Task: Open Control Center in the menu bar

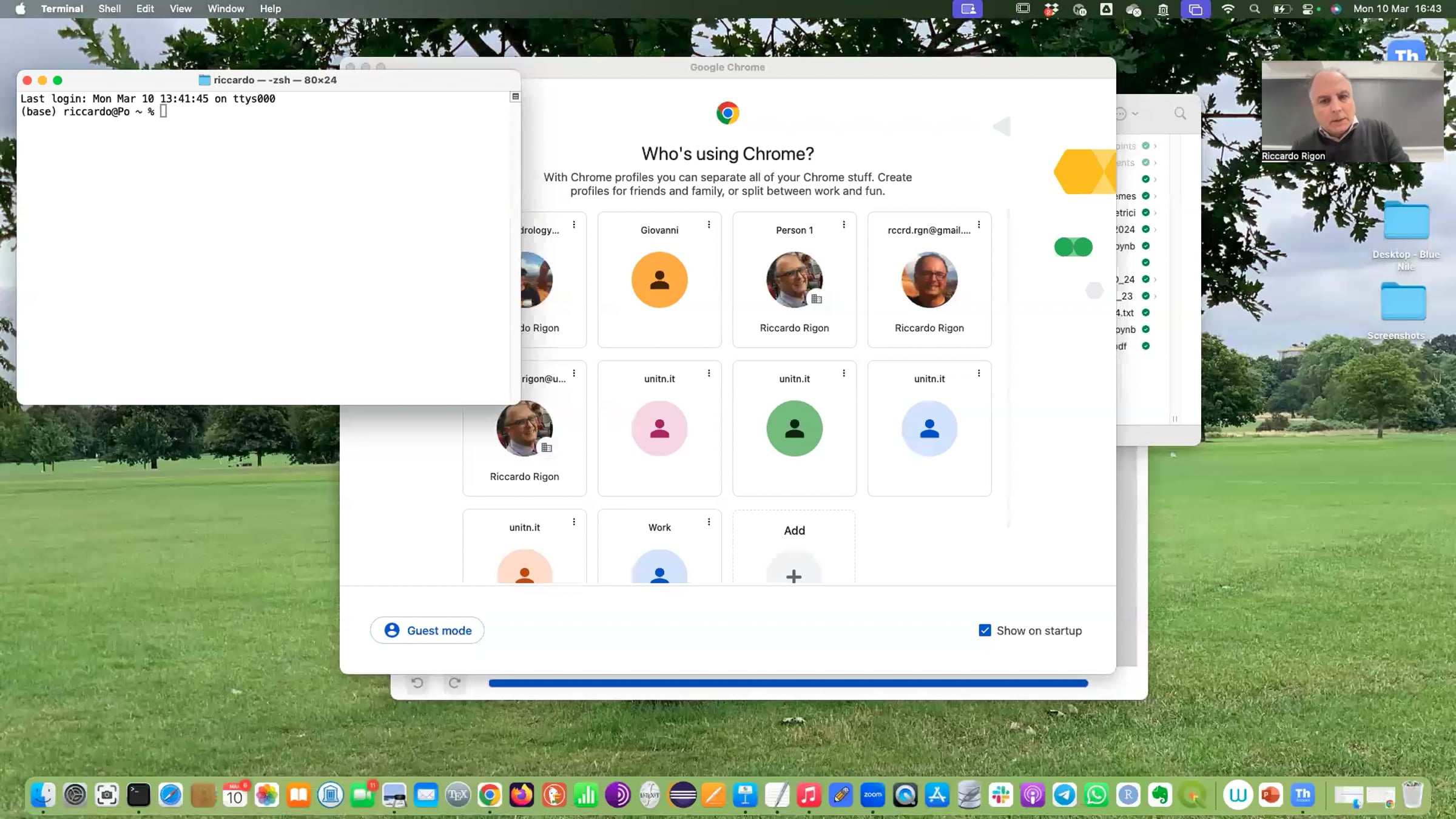Action: coord(1308,9)
